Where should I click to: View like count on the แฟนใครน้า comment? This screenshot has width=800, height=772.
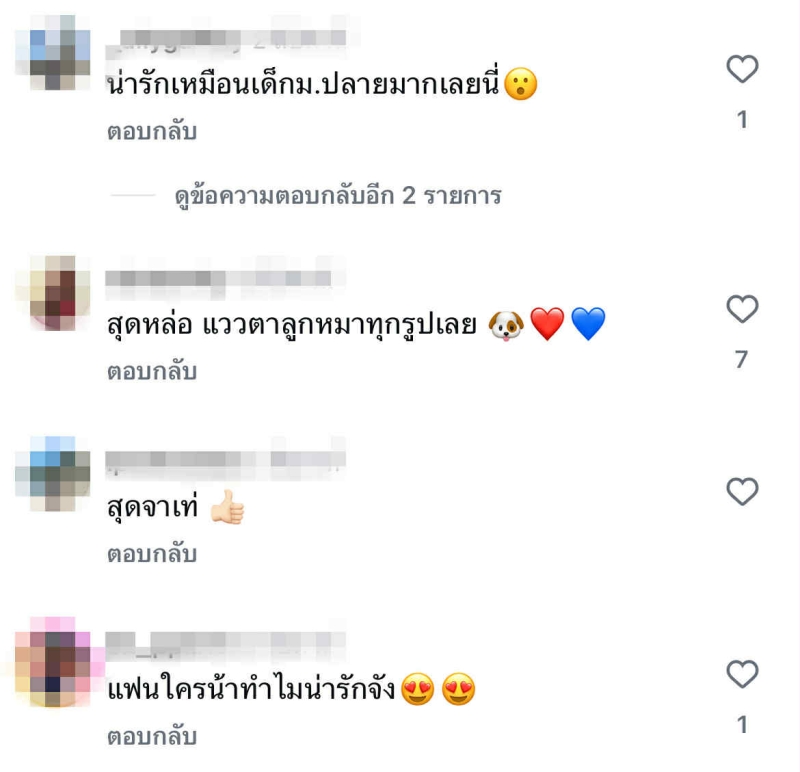[742, 725]
